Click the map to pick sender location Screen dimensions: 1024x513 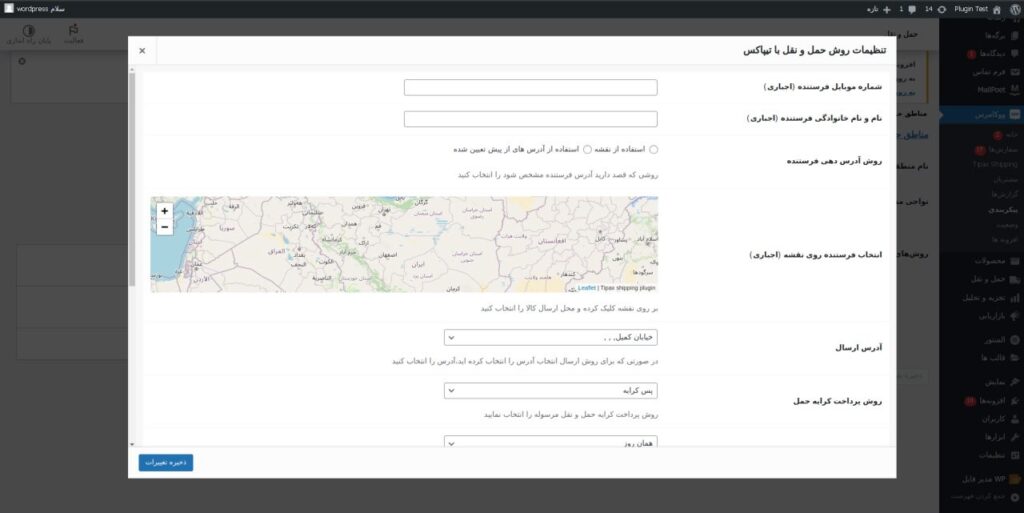pyautogui.click(x=404, y=244)
